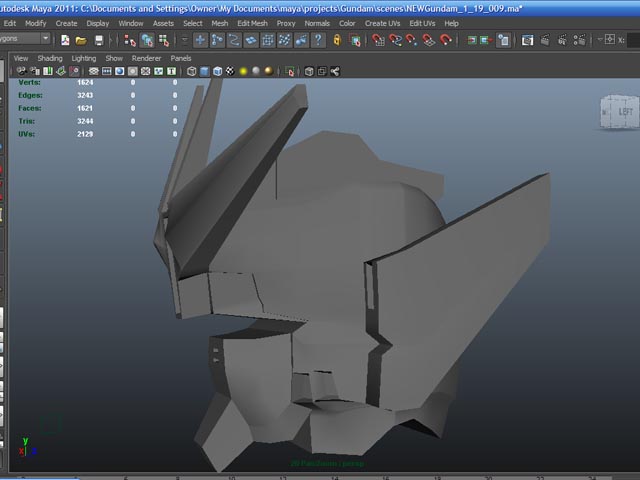Toggle the deformations selection mask icon
Viewport: 640px width, 480px height.
(x=267, y=40)
